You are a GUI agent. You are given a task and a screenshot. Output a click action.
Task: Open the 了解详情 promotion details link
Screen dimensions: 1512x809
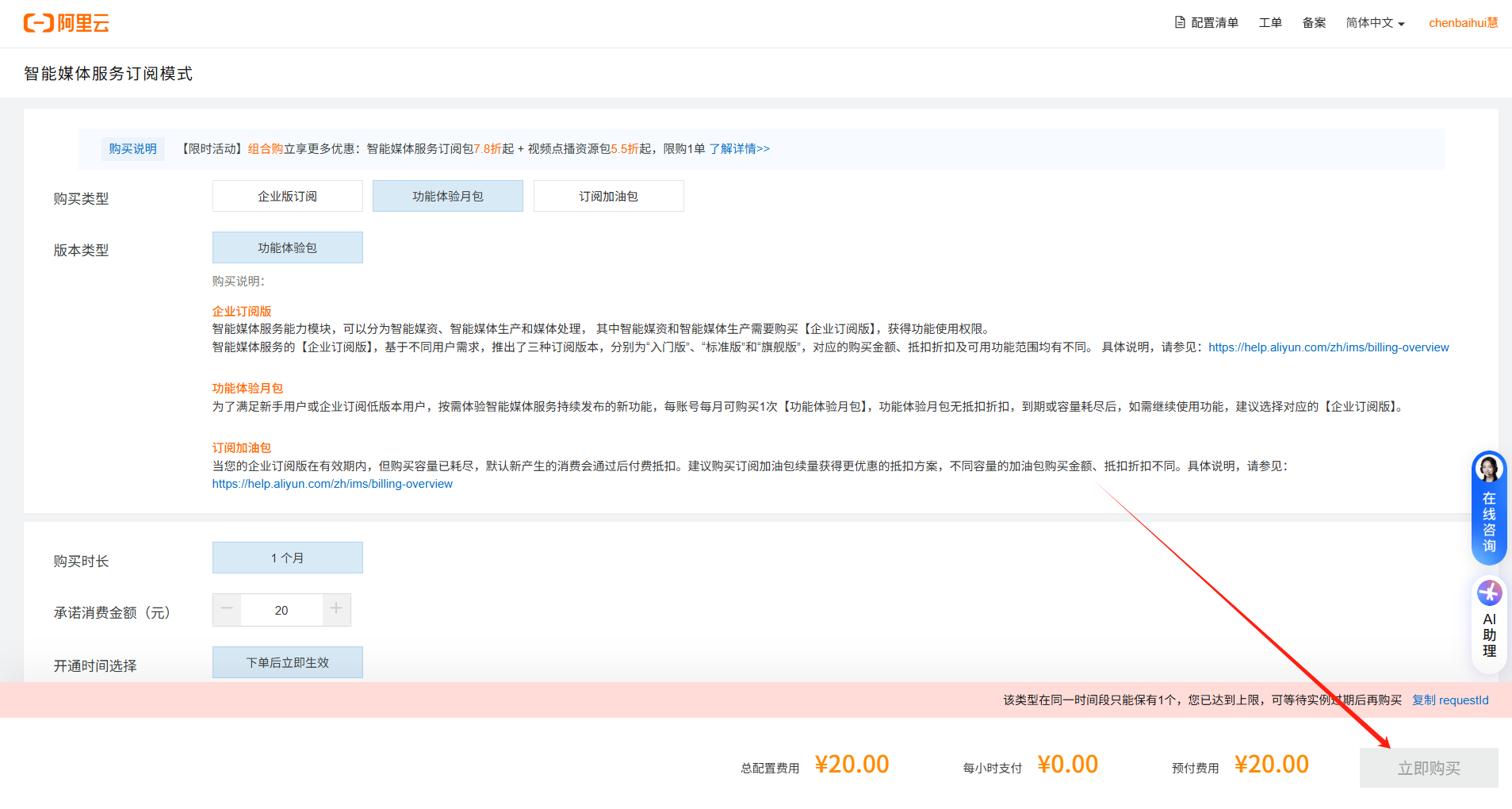click(739, 148)
